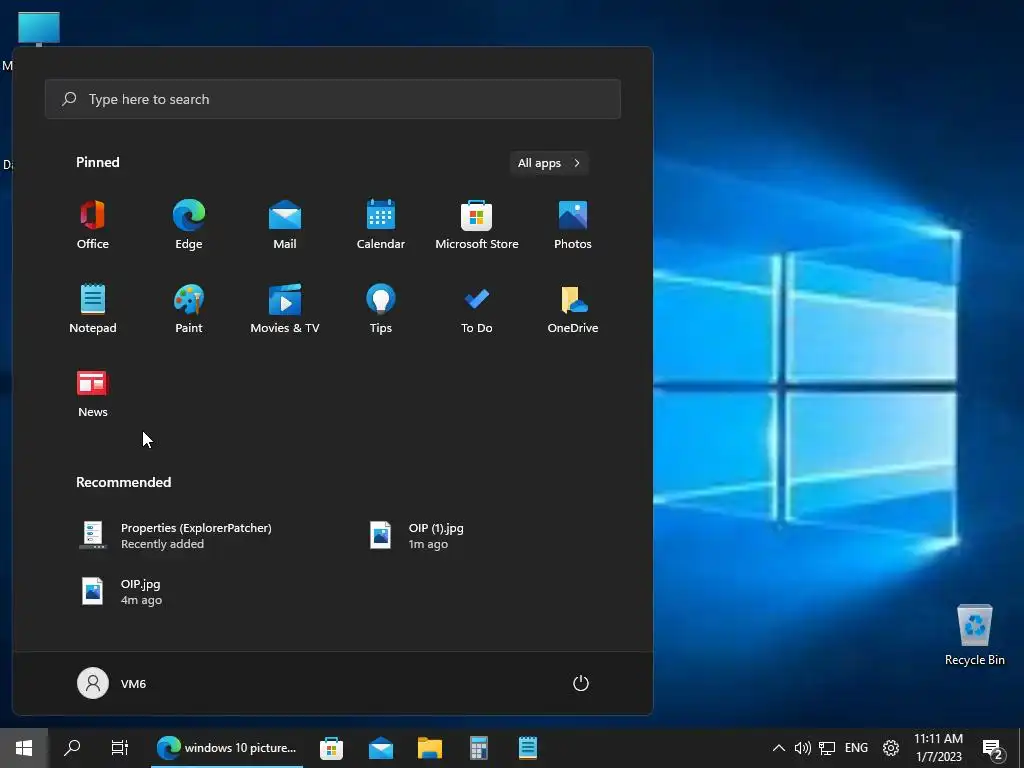This screenshot has height=768, width=1024.
Task: Click the settings gear tray icon
Action: (x=891, y=748)
